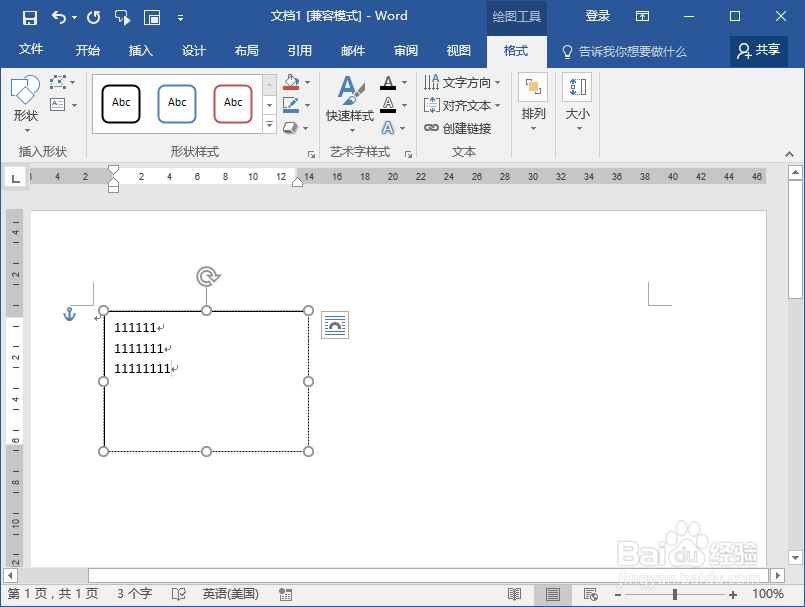Expand the shape styles gallery with More arrow
The height and width of the screenshot is (607, 805).
269,123
